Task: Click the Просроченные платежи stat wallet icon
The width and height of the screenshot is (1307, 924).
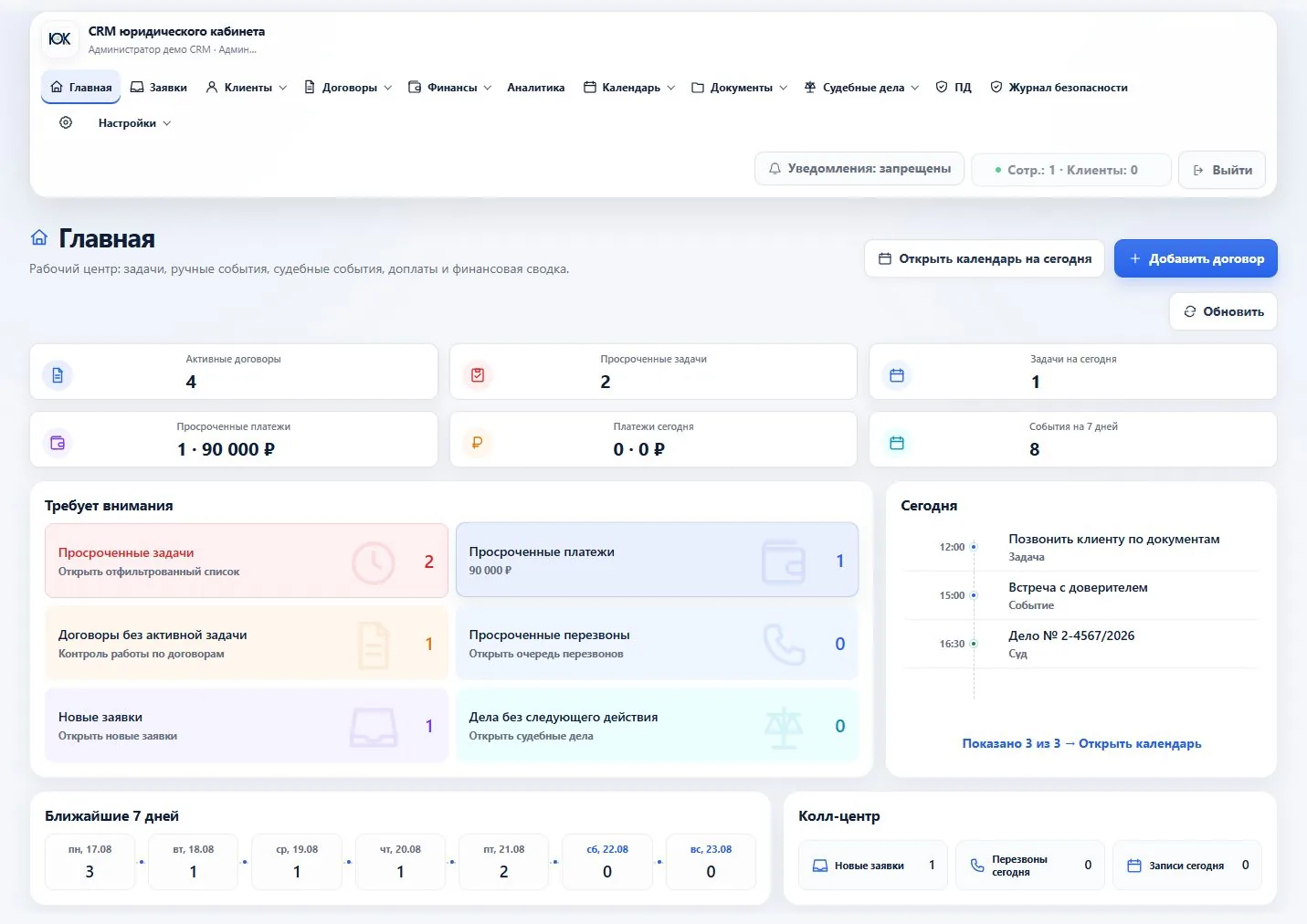Action: 58,443
